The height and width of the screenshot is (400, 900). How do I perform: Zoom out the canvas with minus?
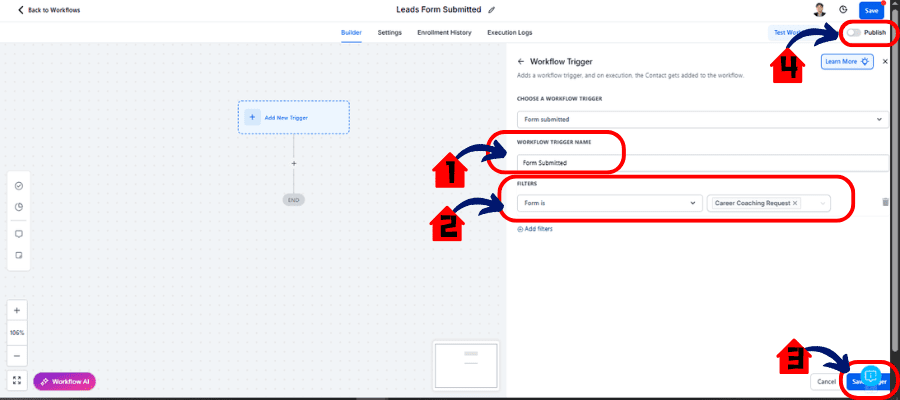click(x=17, y=356)
